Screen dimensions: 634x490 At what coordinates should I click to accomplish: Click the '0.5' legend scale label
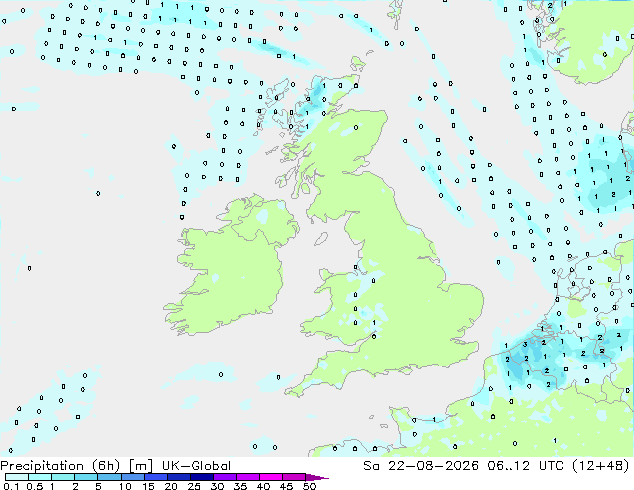pyautogui.click(x=34, y=486)
